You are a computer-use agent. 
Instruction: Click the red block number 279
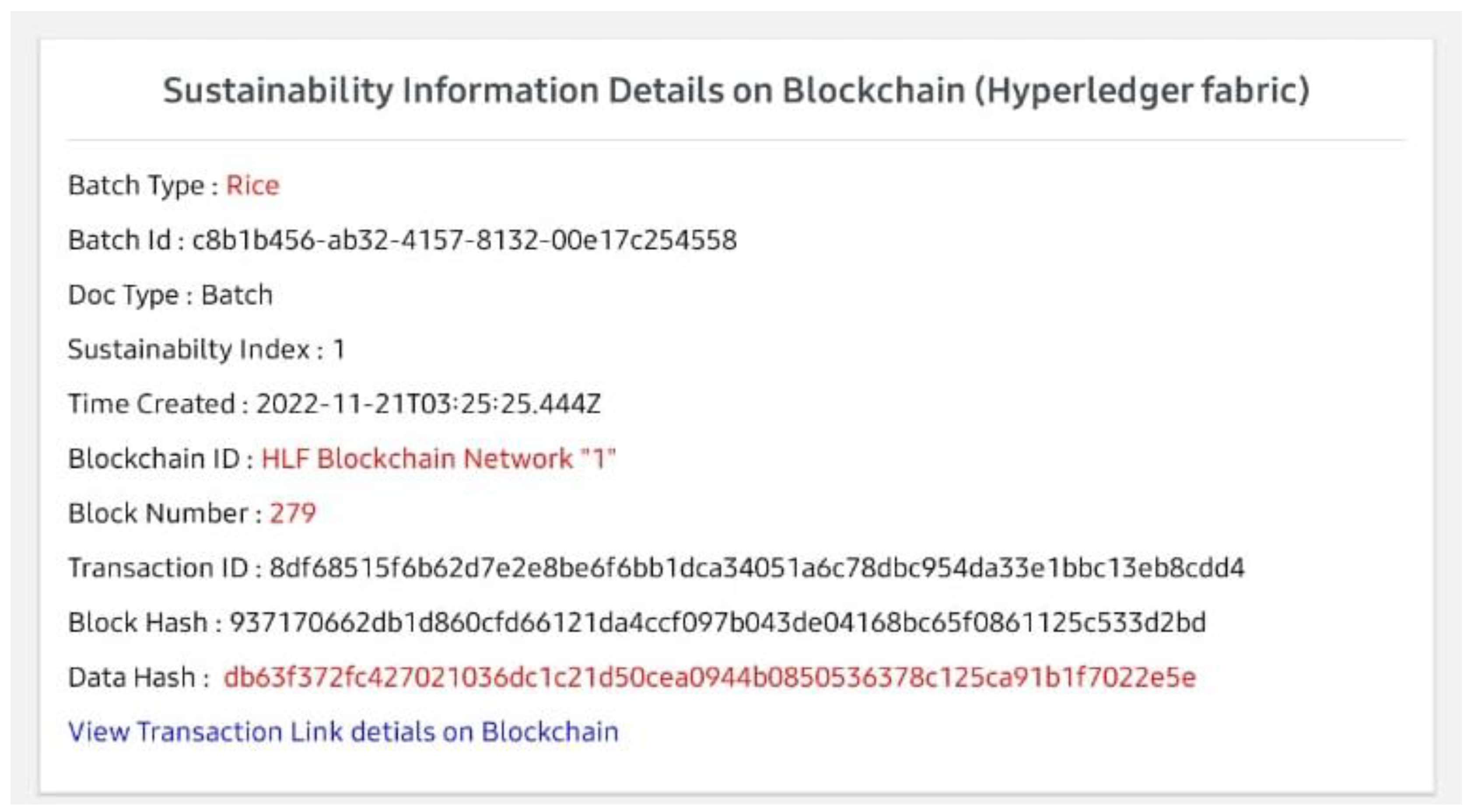(x=292, y=513)
